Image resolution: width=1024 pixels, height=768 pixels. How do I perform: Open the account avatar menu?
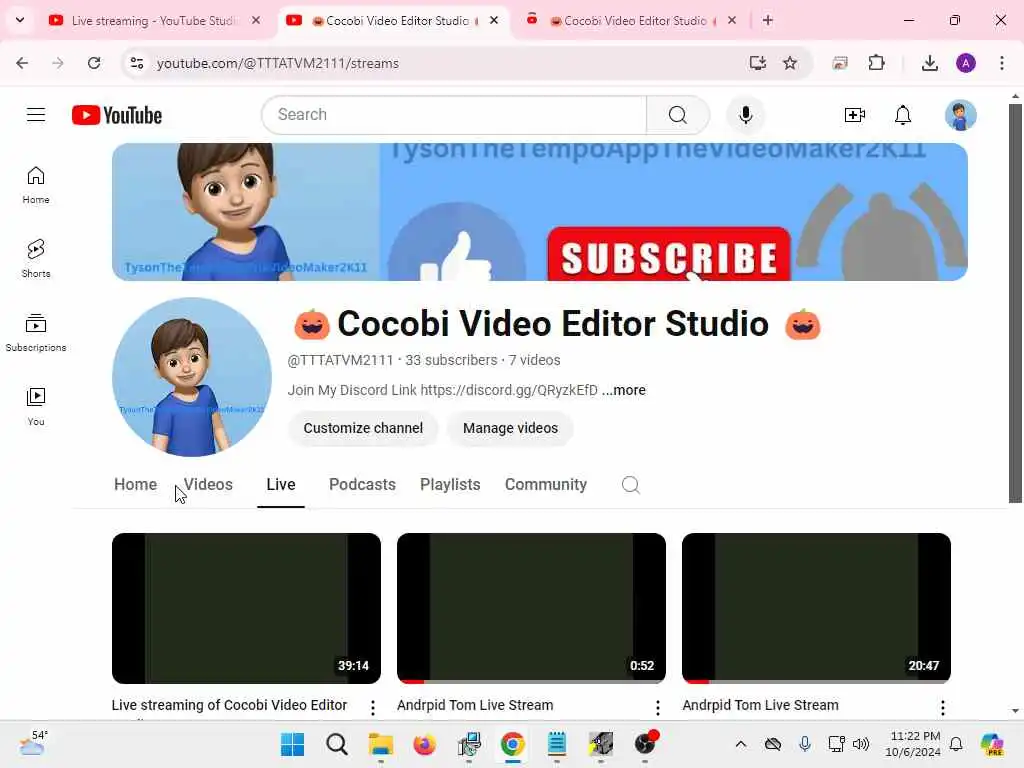[961, 116]
